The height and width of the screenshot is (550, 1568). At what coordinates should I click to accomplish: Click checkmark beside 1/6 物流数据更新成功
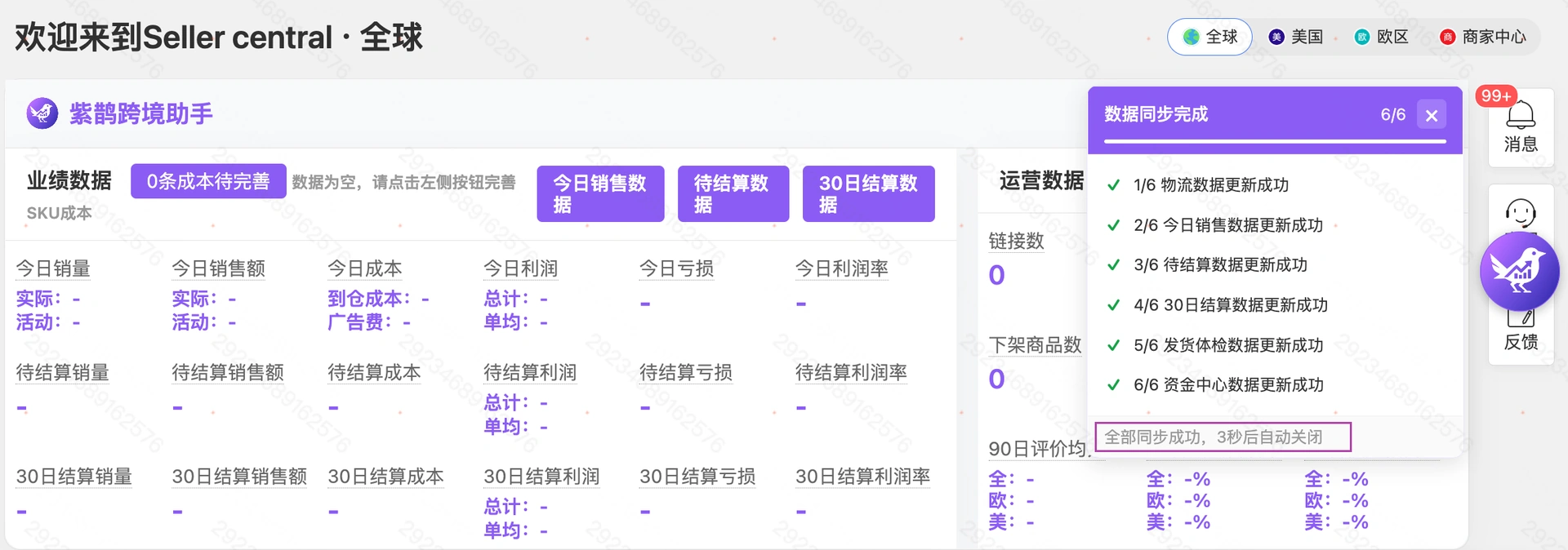(1113, 185)
